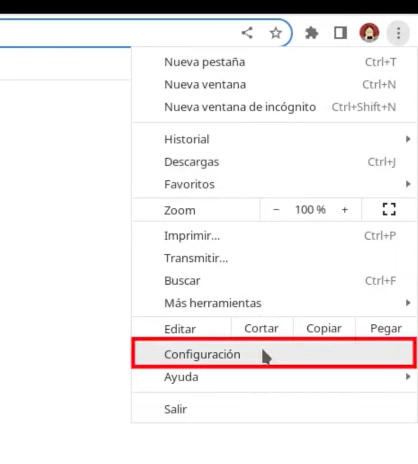Increase zoom with the plus button
418x464 pixels.
pyautogui.click(x=345, y=210)
